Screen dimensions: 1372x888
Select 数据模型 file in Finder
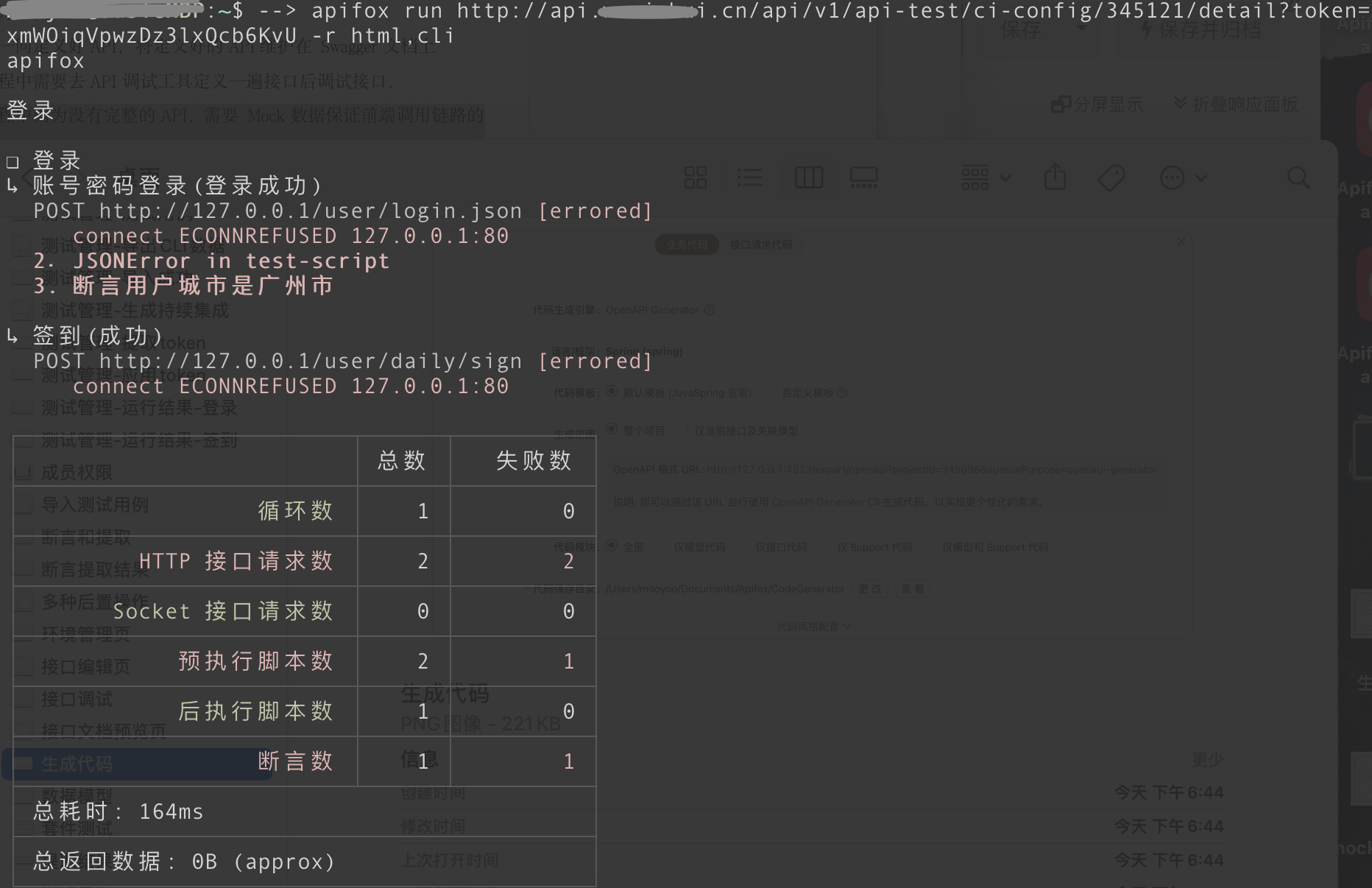(77, 796)
